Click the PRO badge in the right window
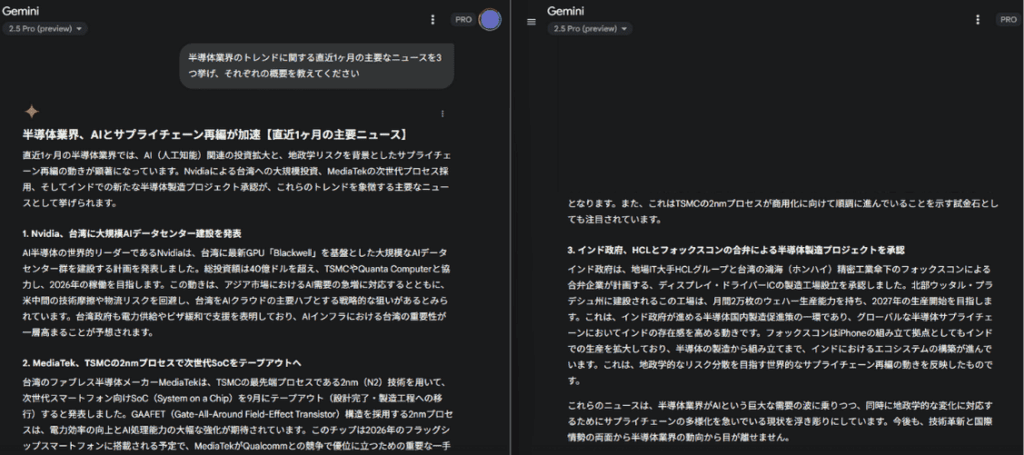 1007,20
